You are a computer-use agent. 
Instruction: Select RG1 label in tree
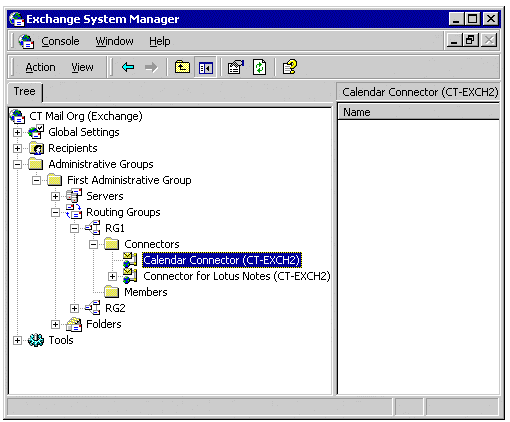click(115, 228)
